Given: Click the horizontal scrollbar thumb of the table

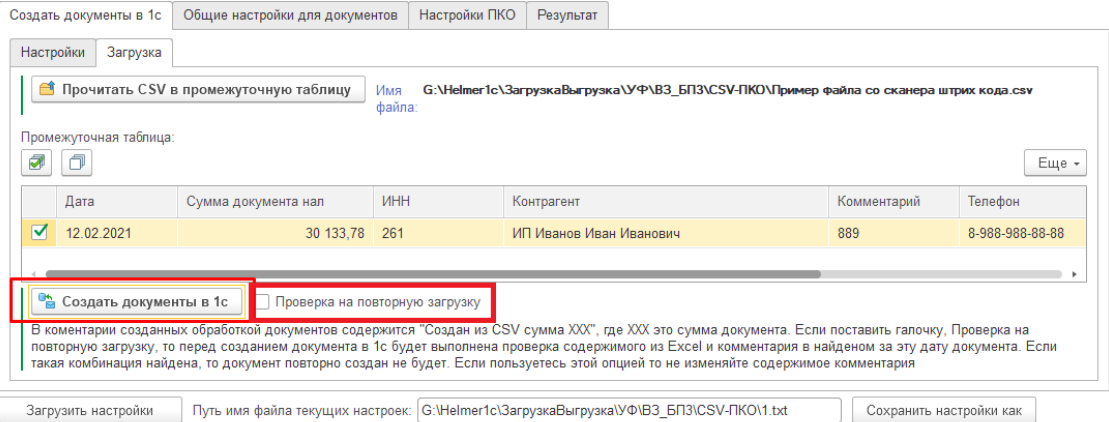Looking at the screenshot, I should pyautogui.click(x=433, y=274).
